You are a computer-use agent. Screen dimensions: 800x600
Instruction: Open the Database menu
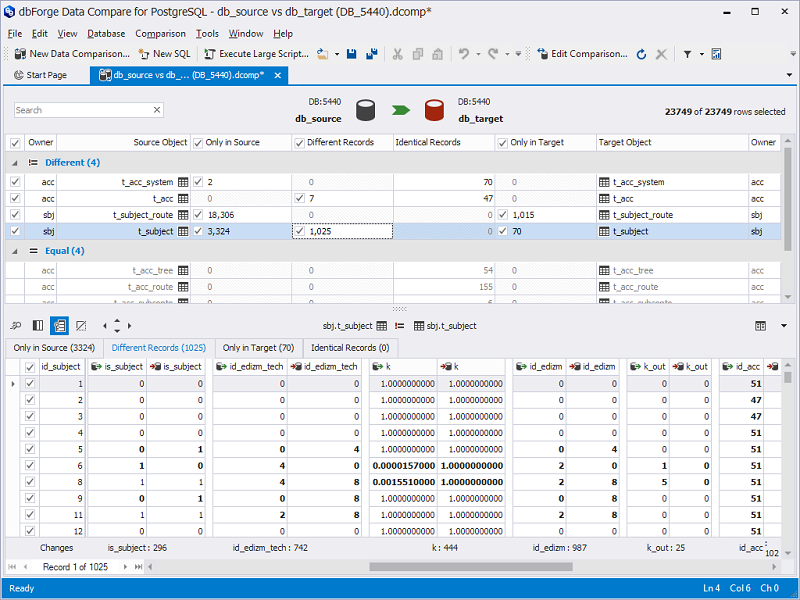(106, 34)
